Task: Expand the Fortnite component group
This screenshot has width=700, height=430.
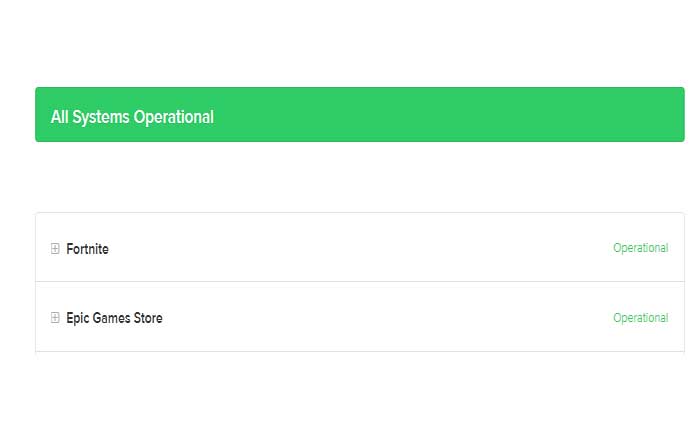Action: pyautogui.click(x=55, y=249)
